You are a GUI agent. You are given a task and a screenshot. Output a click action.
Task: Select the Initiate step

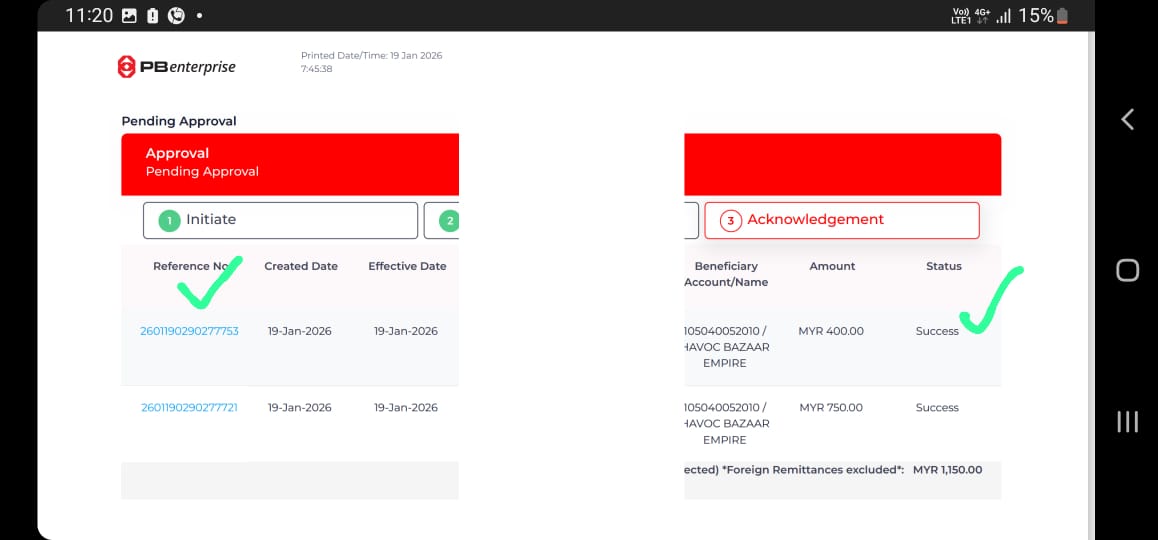click(280, 220)
